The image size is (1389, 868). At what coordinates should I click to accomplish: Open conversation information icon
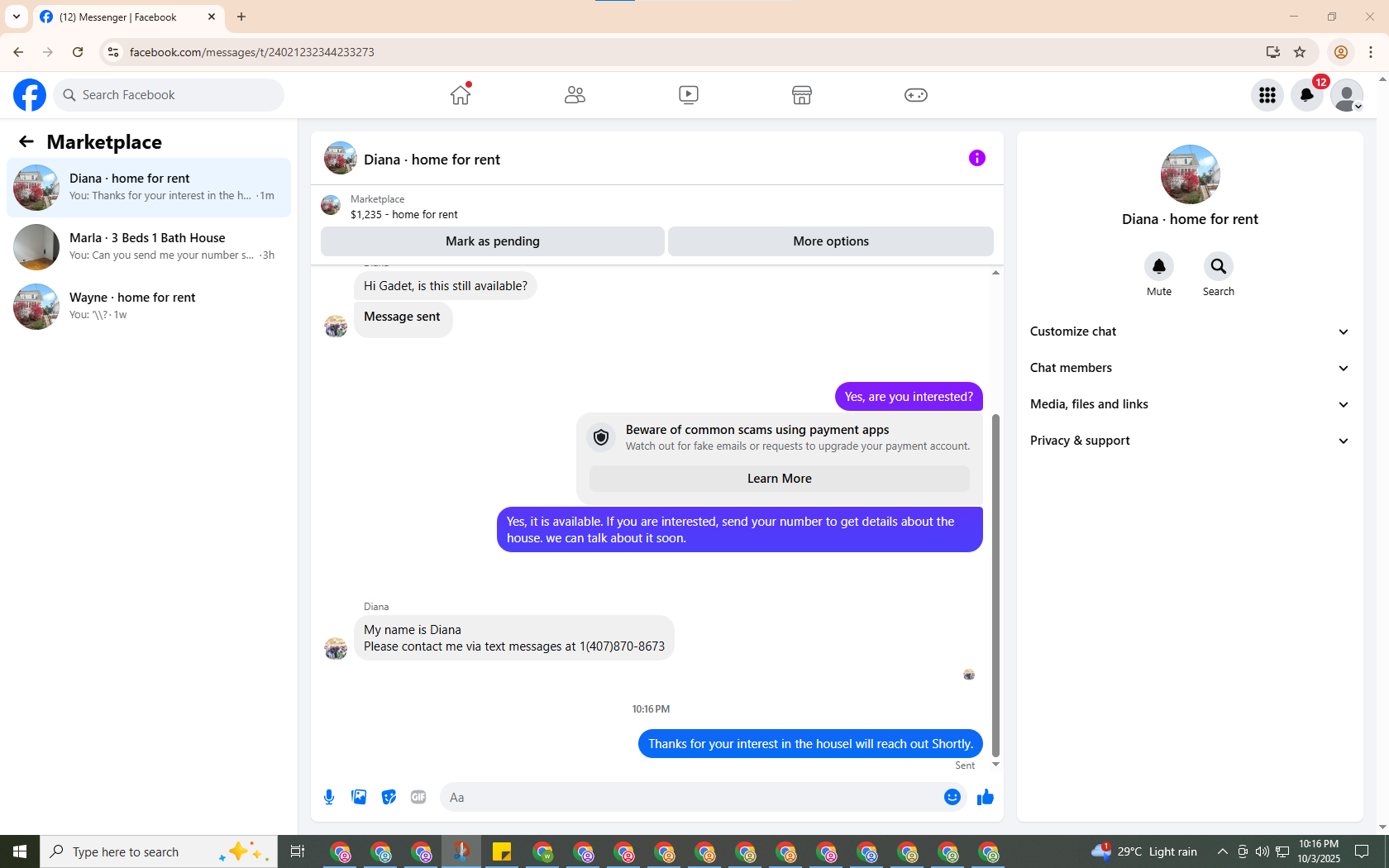pos(977,158)
